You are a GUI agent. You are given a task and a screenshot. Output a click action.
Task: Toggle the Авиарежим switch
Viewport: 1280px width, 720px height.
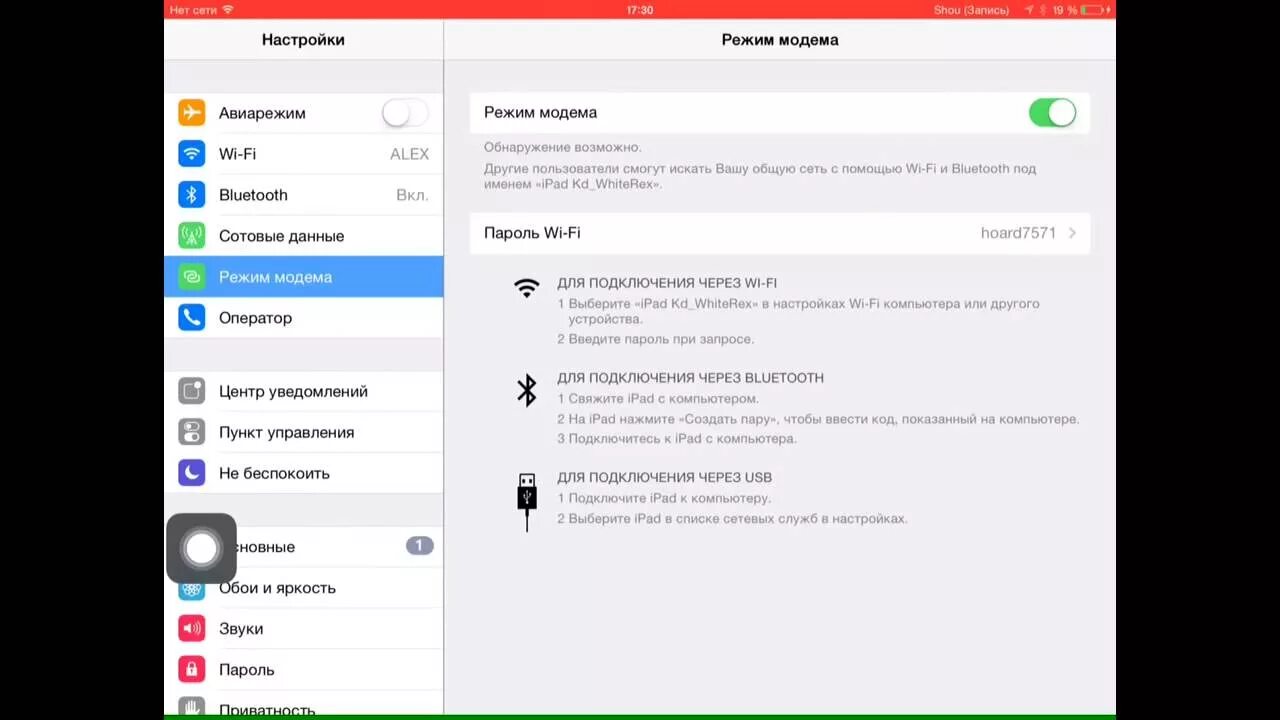[405, 113]
